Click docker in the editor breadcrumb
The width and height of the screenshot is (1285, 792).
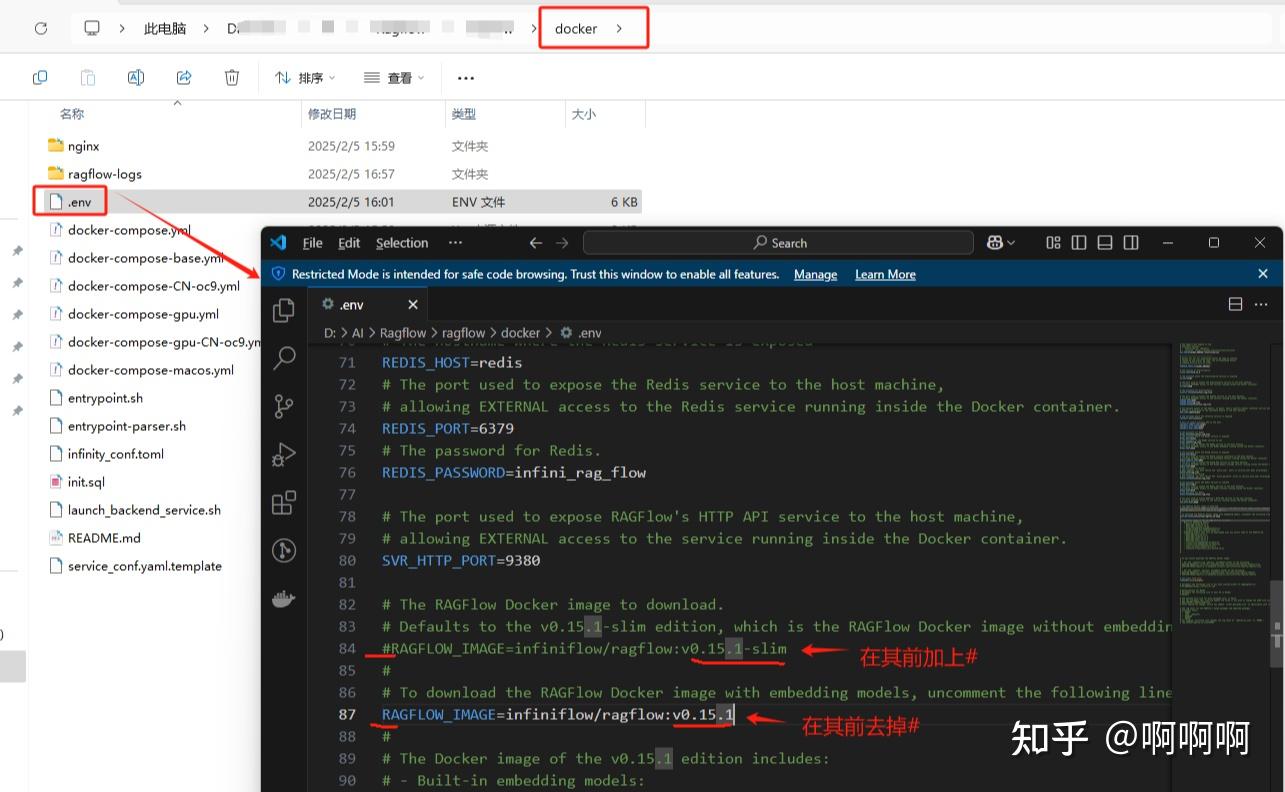[520, 333]
